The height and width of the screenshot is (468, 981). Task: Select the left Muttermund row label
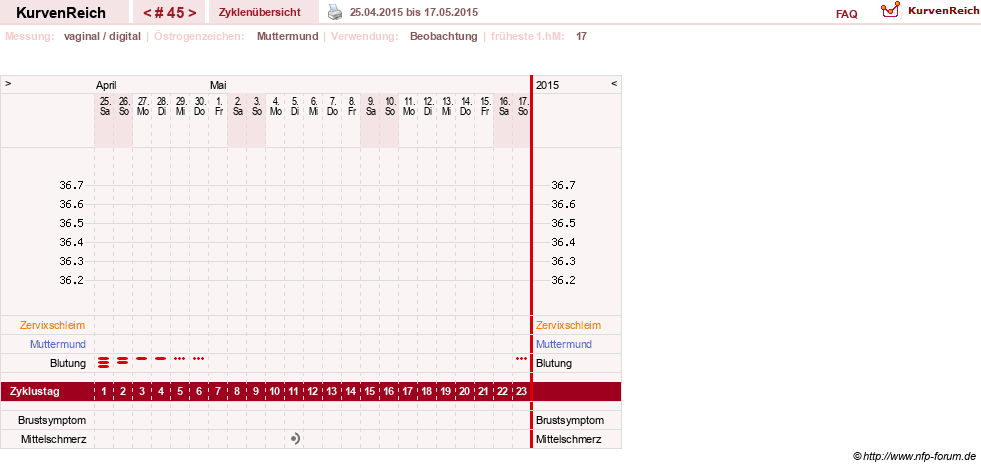[x=58, y=344]
